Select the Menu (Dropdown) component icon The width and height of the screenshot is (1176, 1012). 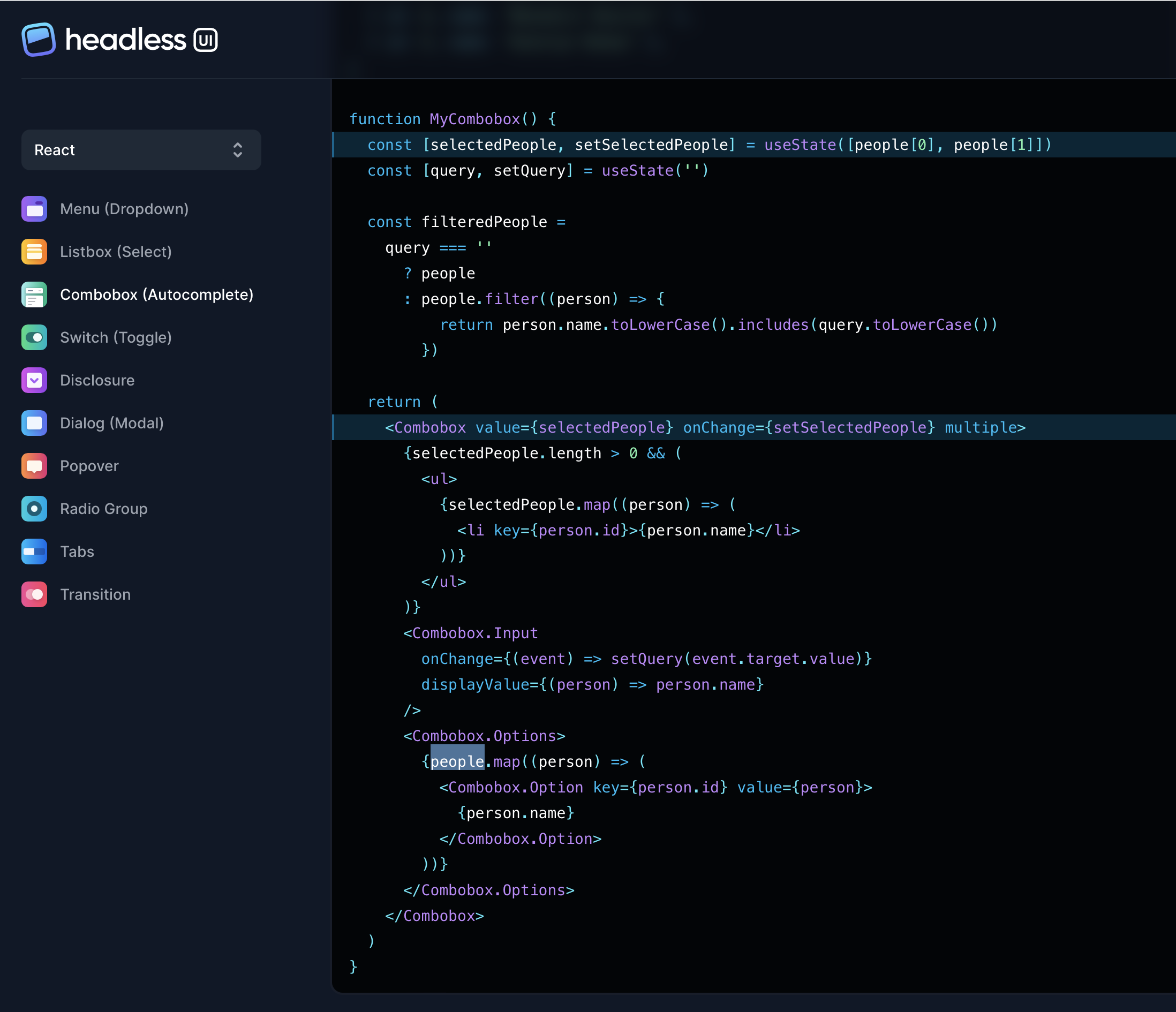(x=34, y=209)
